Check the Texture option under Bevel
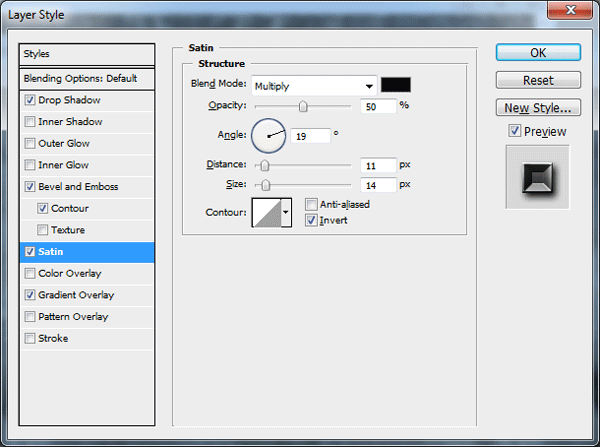600x447 pixels. pyautogui.click(x=42, y=230)
